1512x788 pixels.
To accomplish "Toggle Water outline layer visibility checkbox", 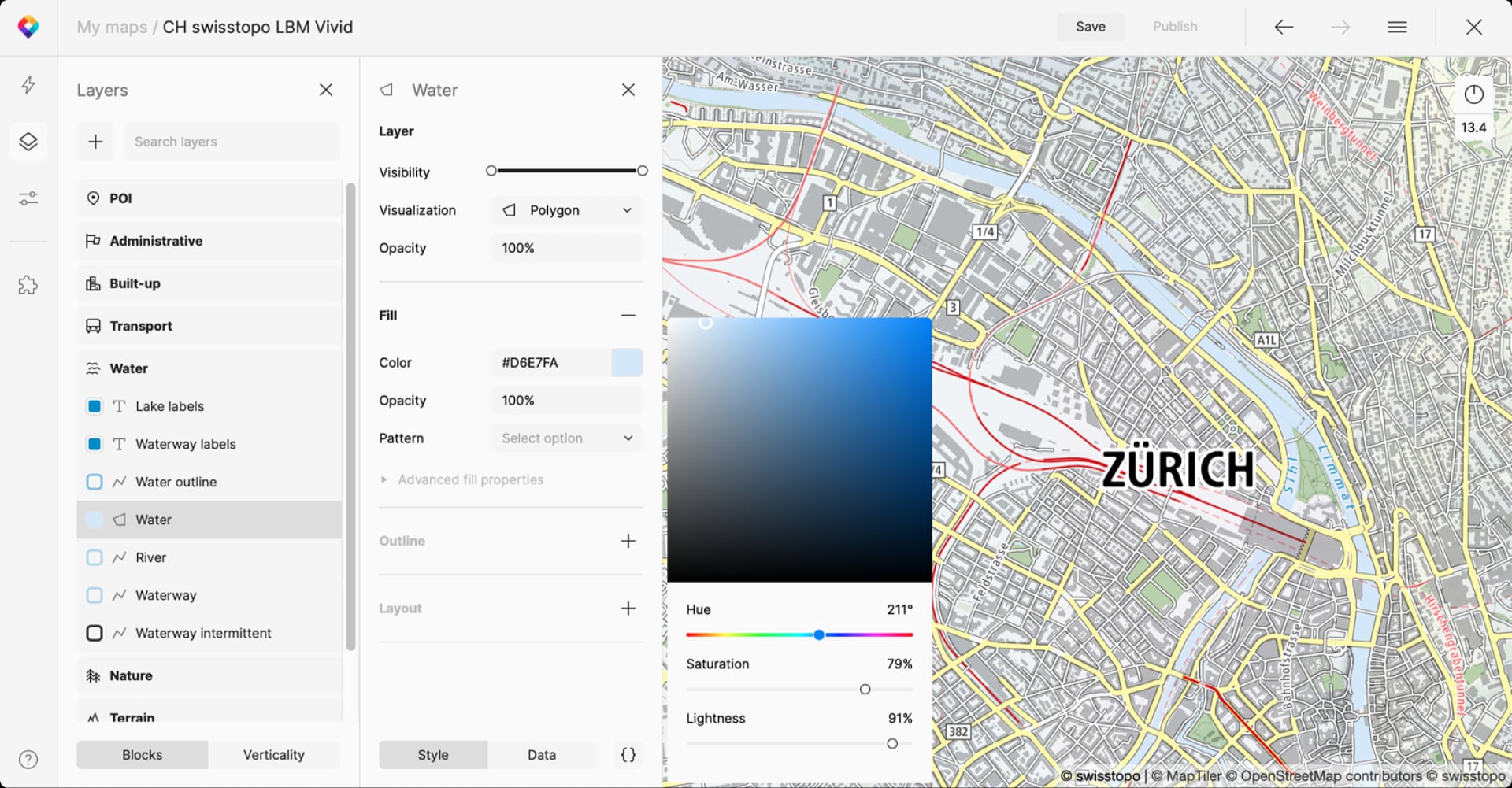I will [x=94, y=482].
